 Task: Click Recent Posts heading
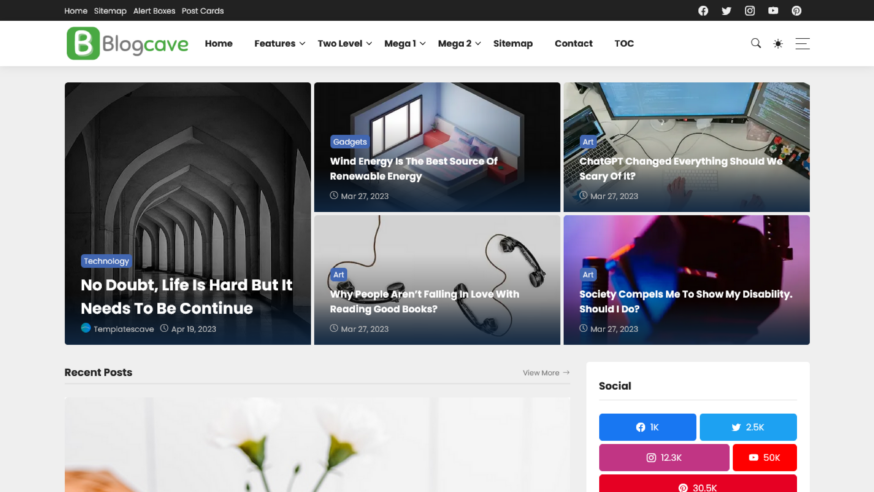point(98,372)
